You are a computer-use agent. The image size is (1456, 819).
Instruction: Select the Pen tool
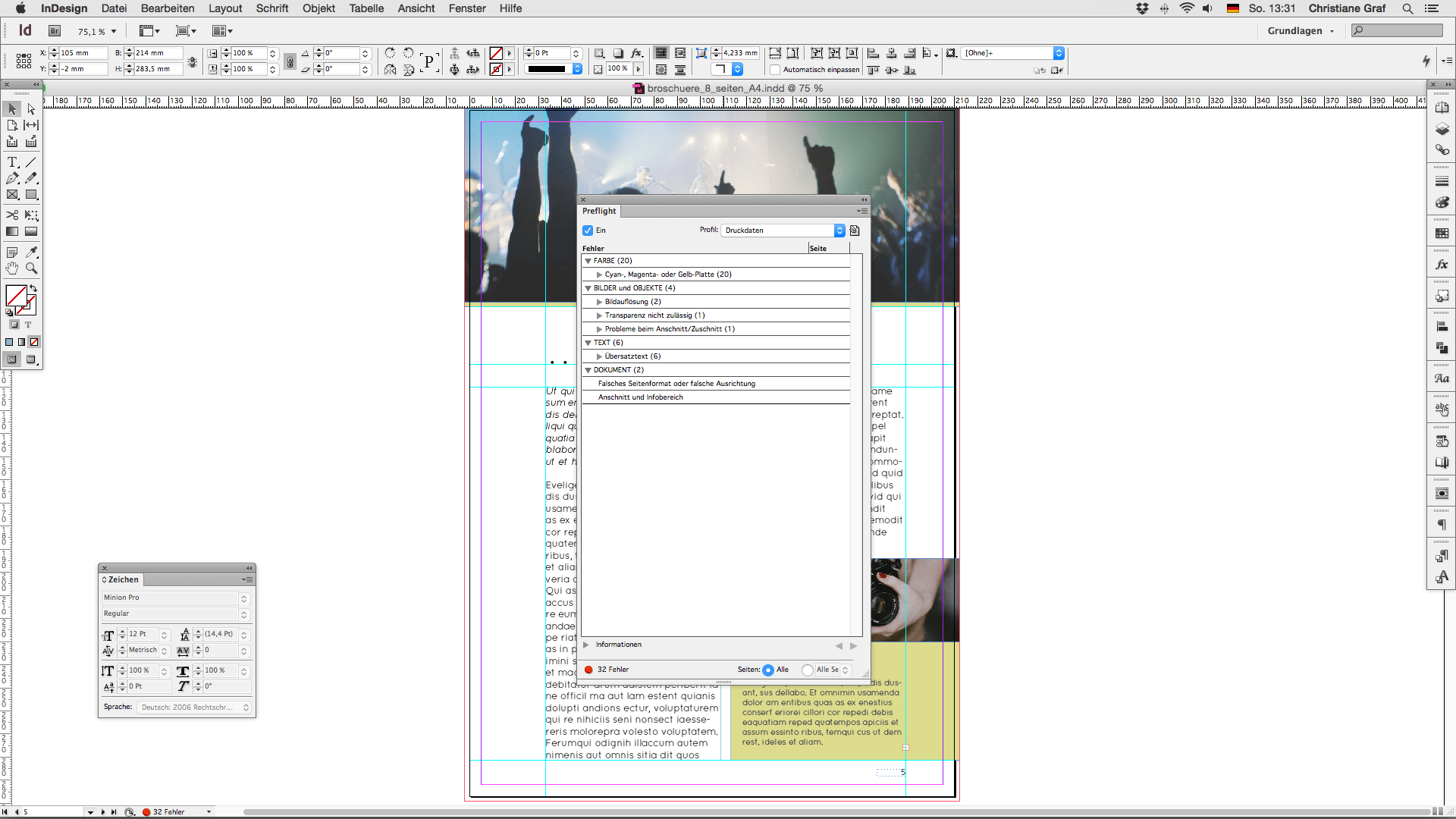click(x=12, y=178)
